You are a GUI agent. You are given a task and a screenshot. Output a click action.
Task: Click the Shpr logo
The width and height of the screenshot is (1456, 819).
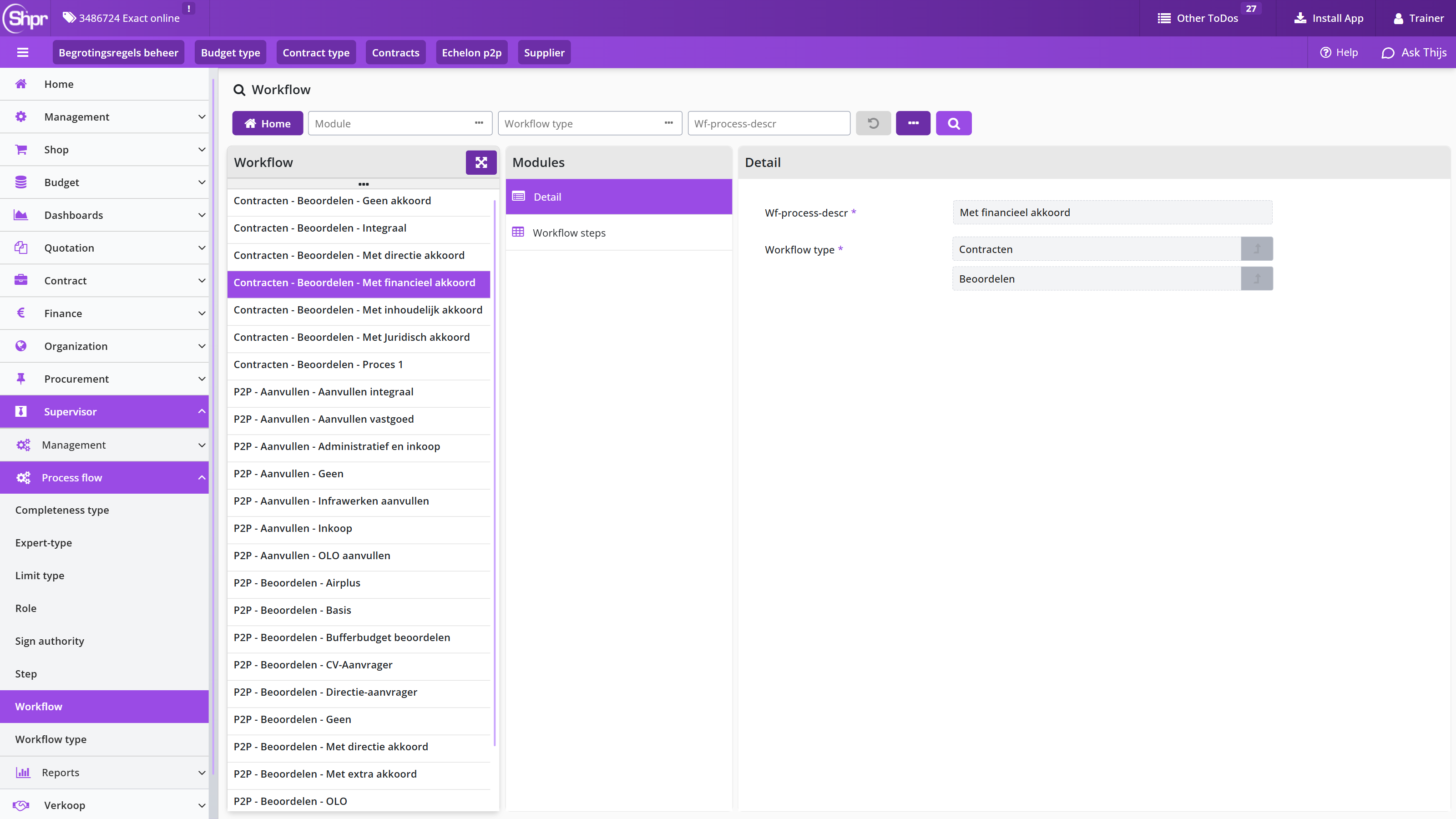(25, 18)
